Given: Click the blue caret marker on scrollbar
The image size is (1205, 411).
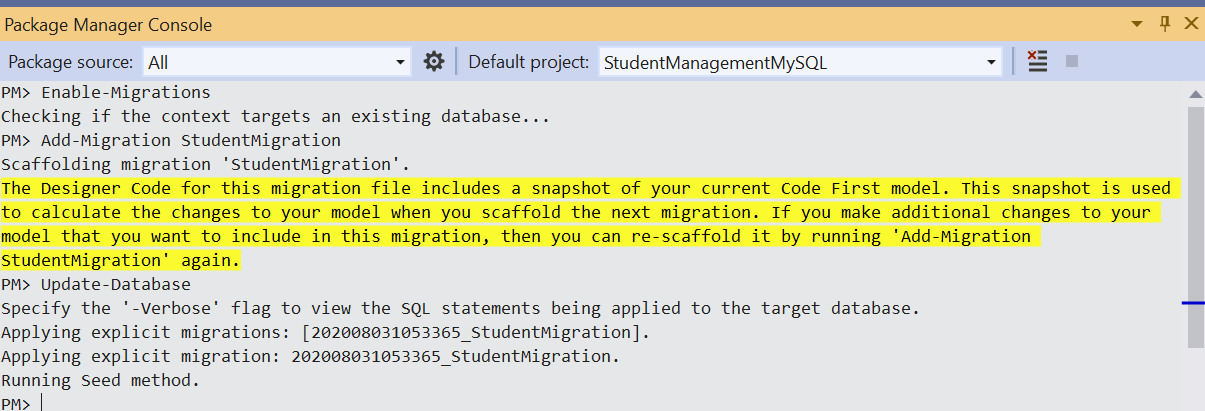Looking at the screenshot, I should pos(1194,301).
